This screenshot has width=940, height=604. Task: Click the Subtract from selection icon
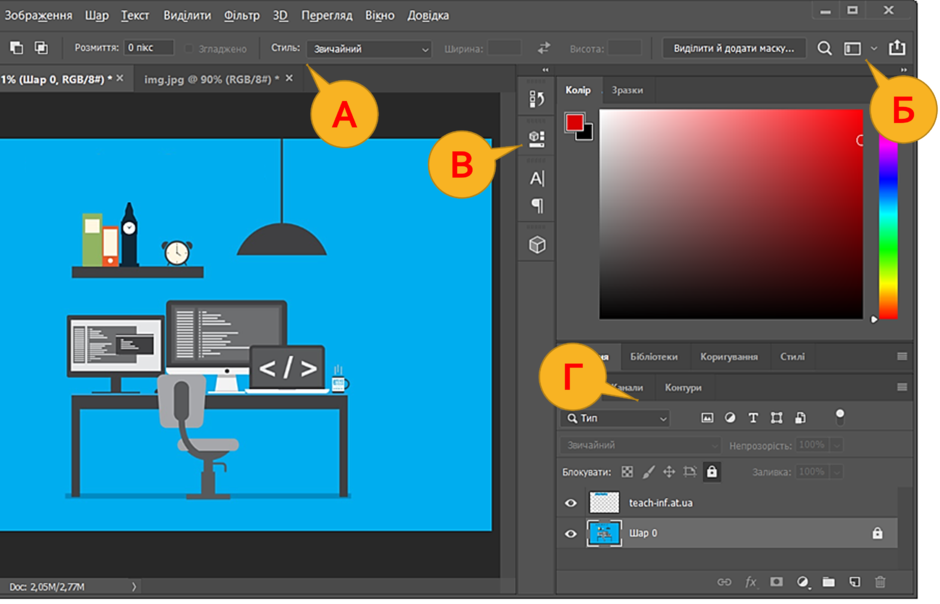tap(16, 48)
